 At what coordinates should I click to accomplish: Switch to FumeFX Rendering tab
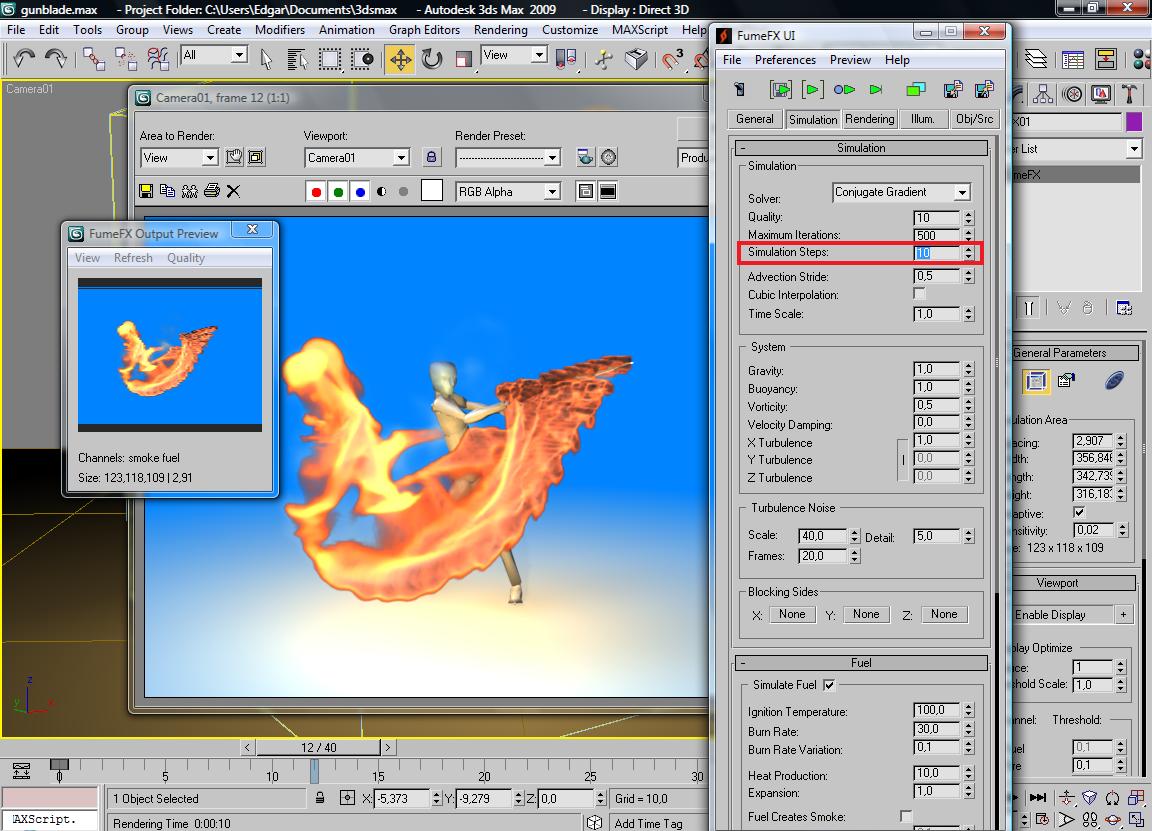[870, 119]
